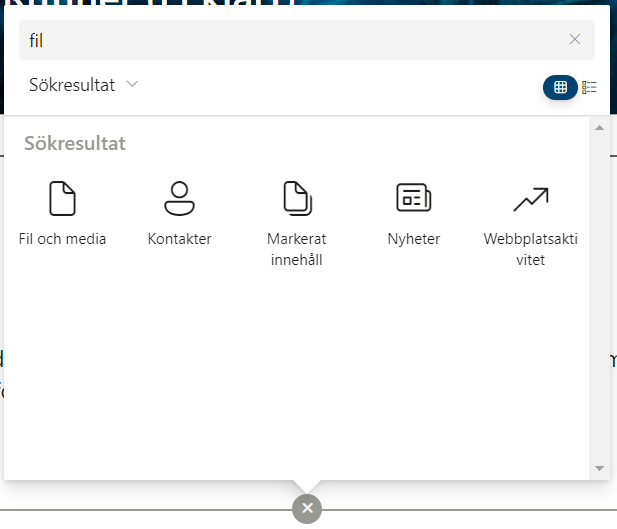This screenshot has width=617, height=529.
Task: Click into the search field containing "fil"
Action: [290, 40]
